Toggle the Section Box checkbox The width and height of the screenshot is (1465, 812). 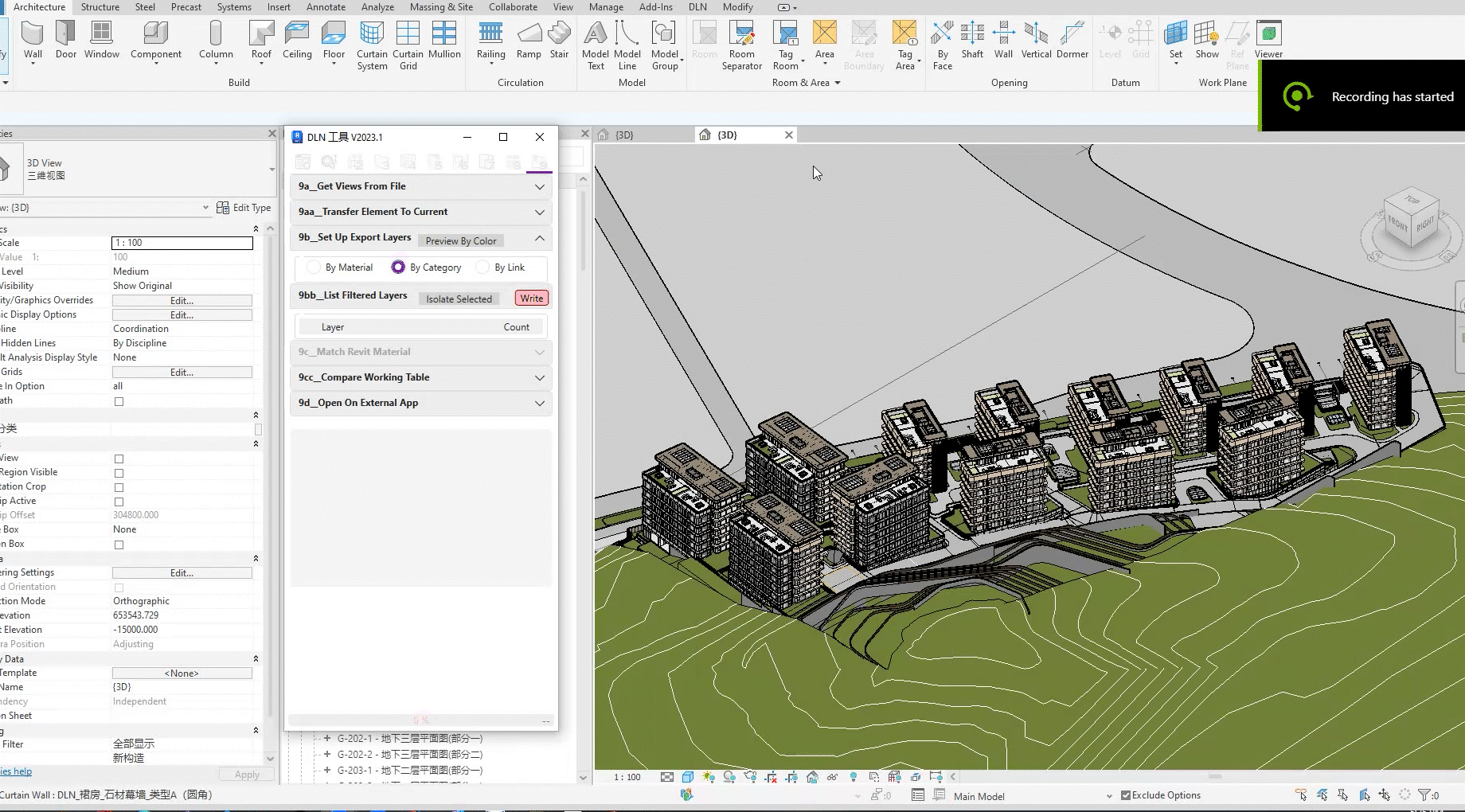pyautogui.click(x=119, y=545)
